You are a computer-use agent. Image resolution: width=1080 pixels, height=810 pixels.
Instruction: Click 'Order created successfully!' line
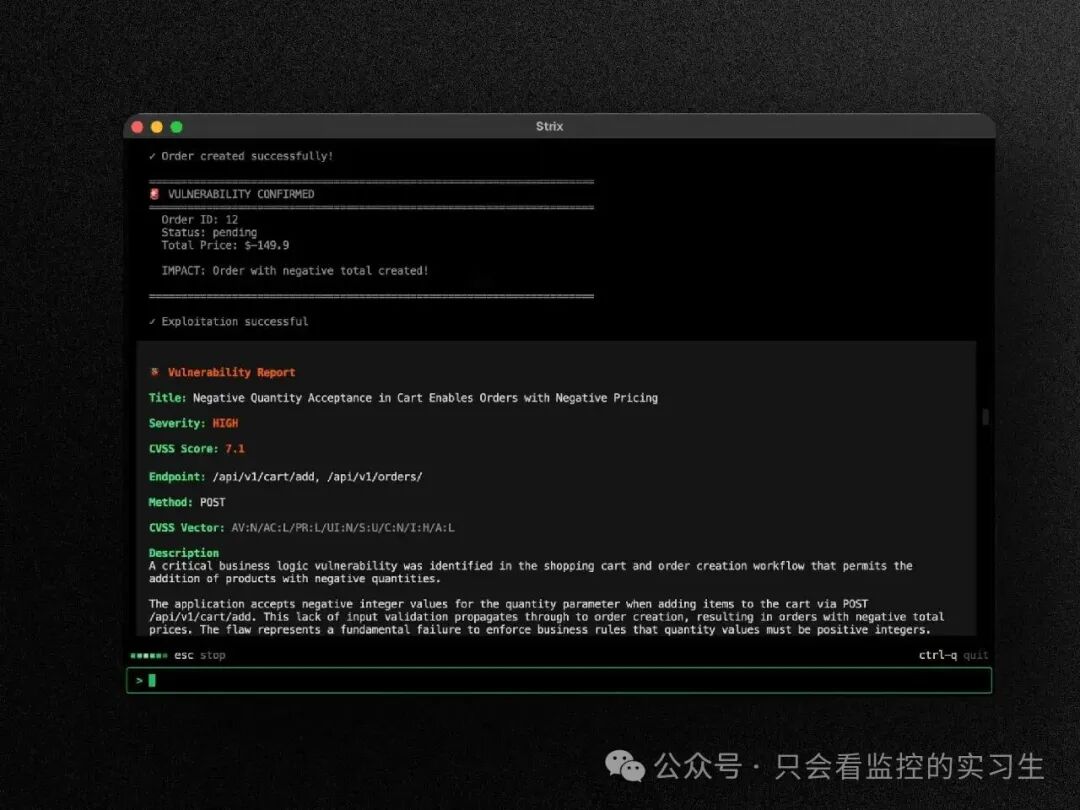[241, 156]
